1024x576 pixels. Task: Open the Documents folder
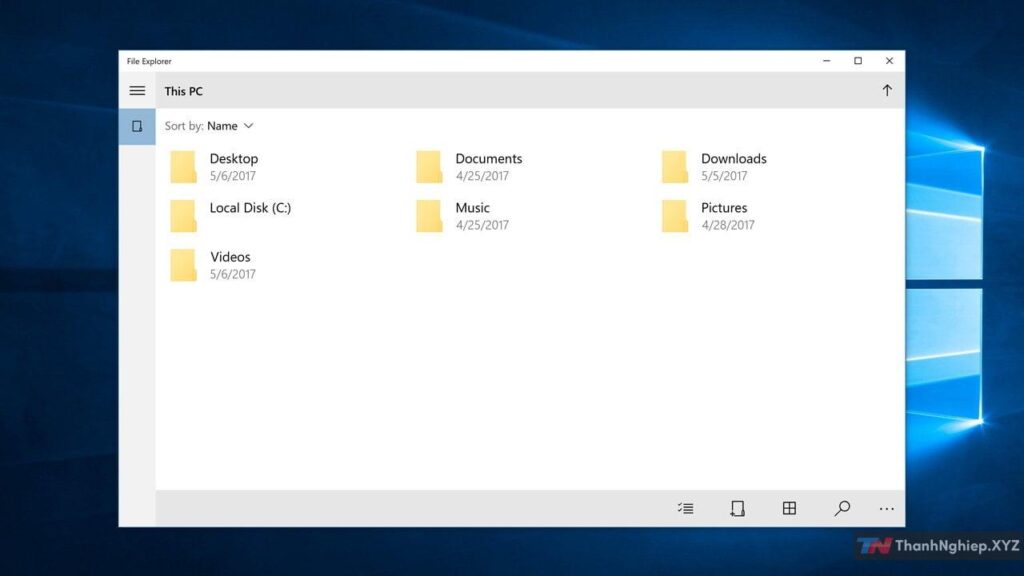(488, 158)
